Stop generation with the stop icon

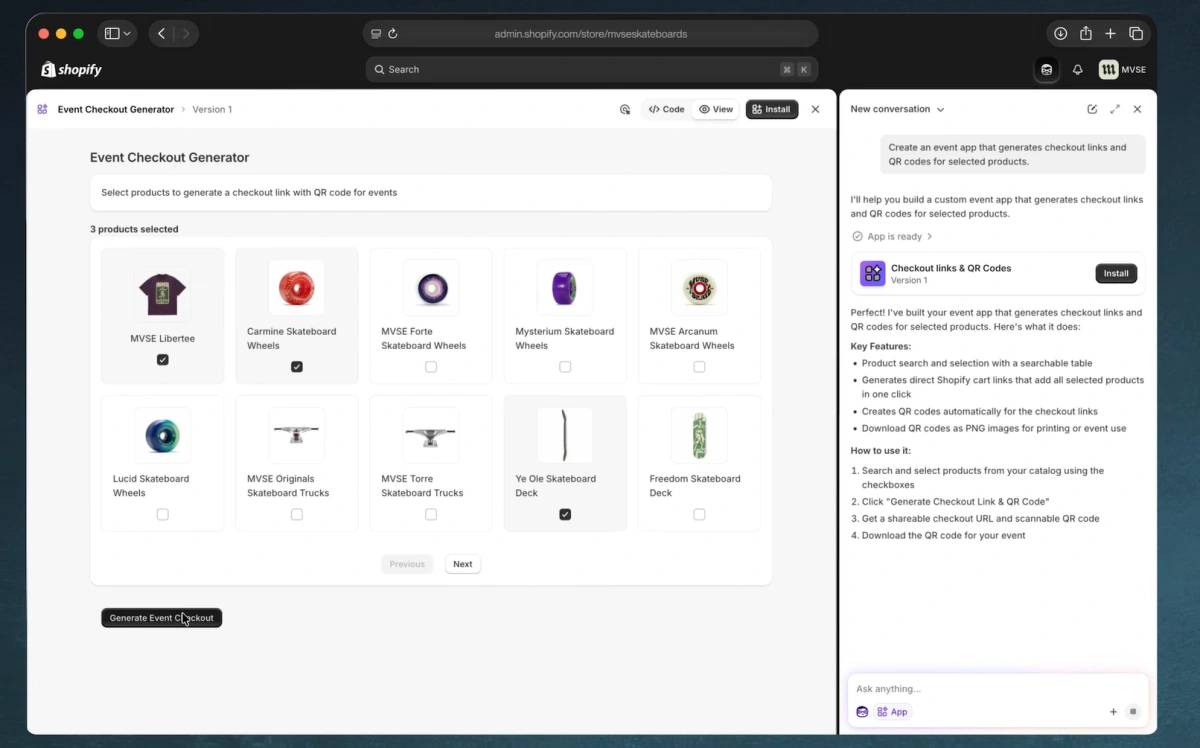coord(1133,712)
